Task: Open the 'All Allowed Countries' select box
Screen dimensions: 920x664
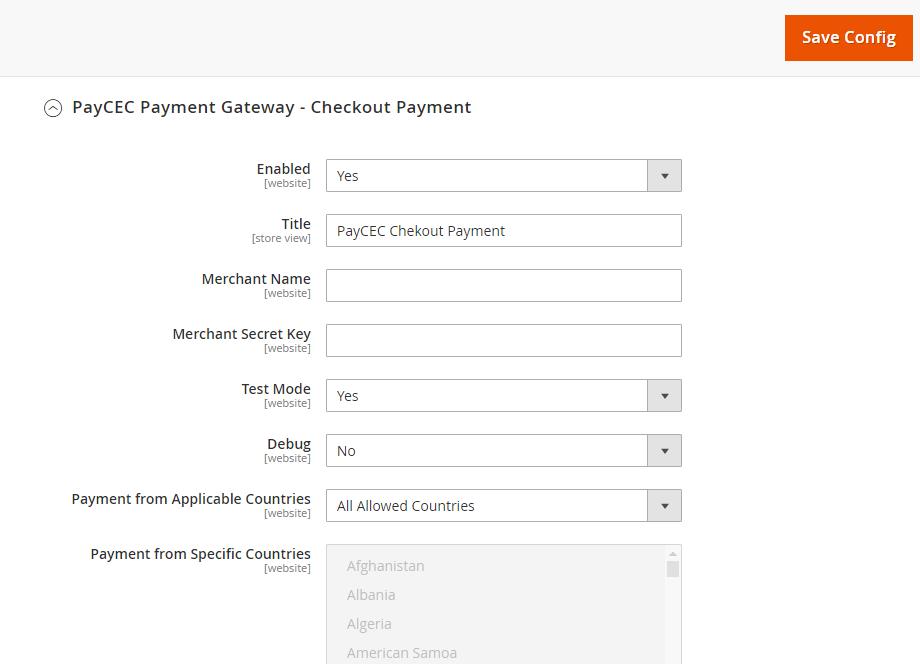Action: click(487, 506)
